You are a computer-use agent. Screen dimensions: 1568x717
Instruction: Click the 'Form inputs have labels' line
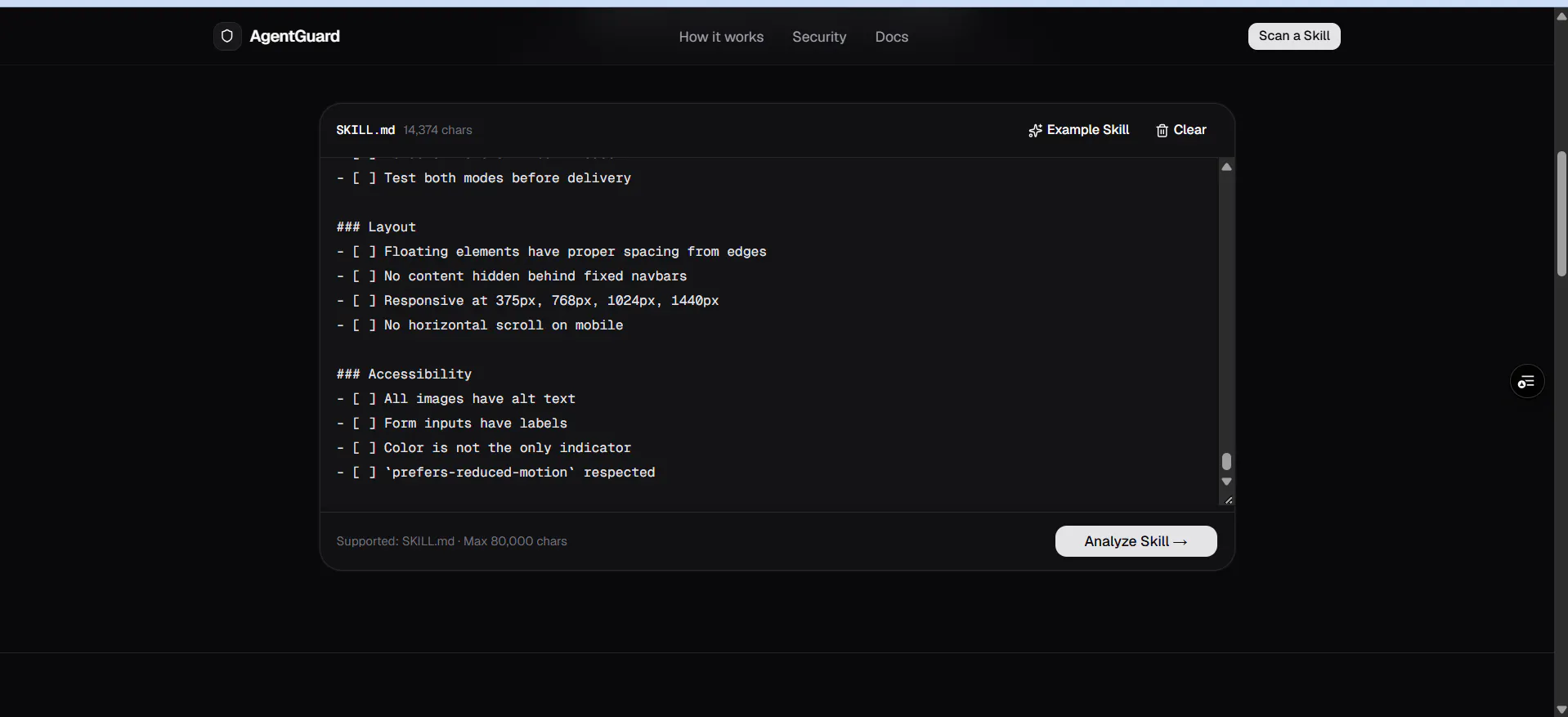[451, 423]
